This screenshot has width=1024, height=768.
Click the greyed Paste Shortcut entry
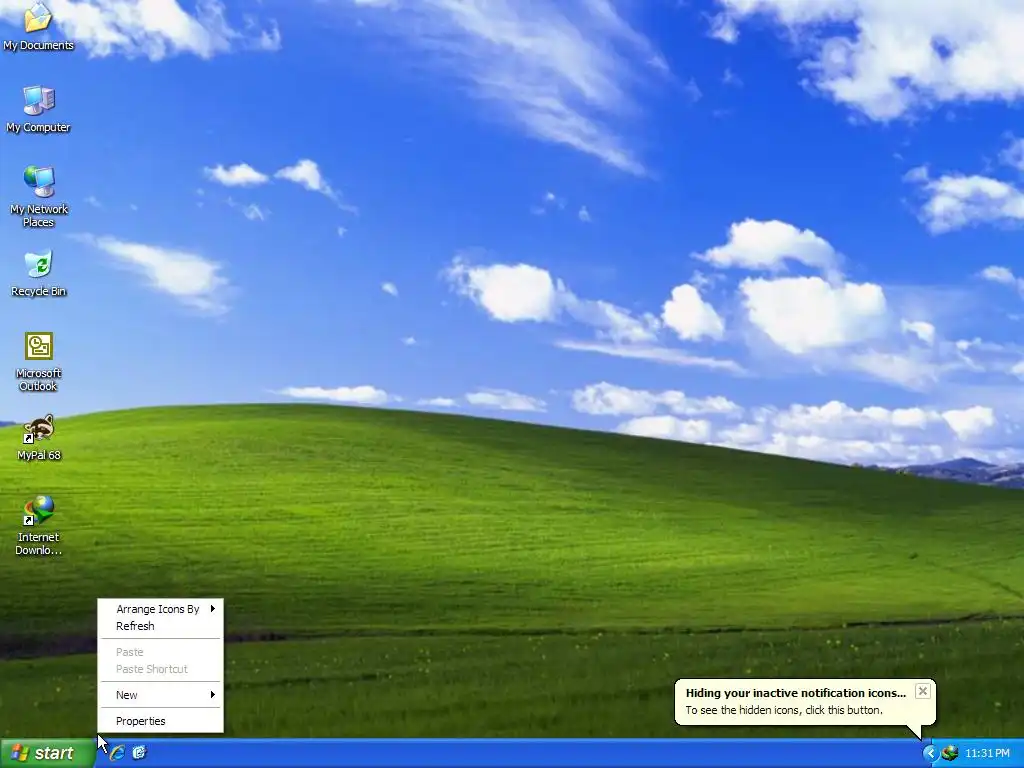pos(161,669)
